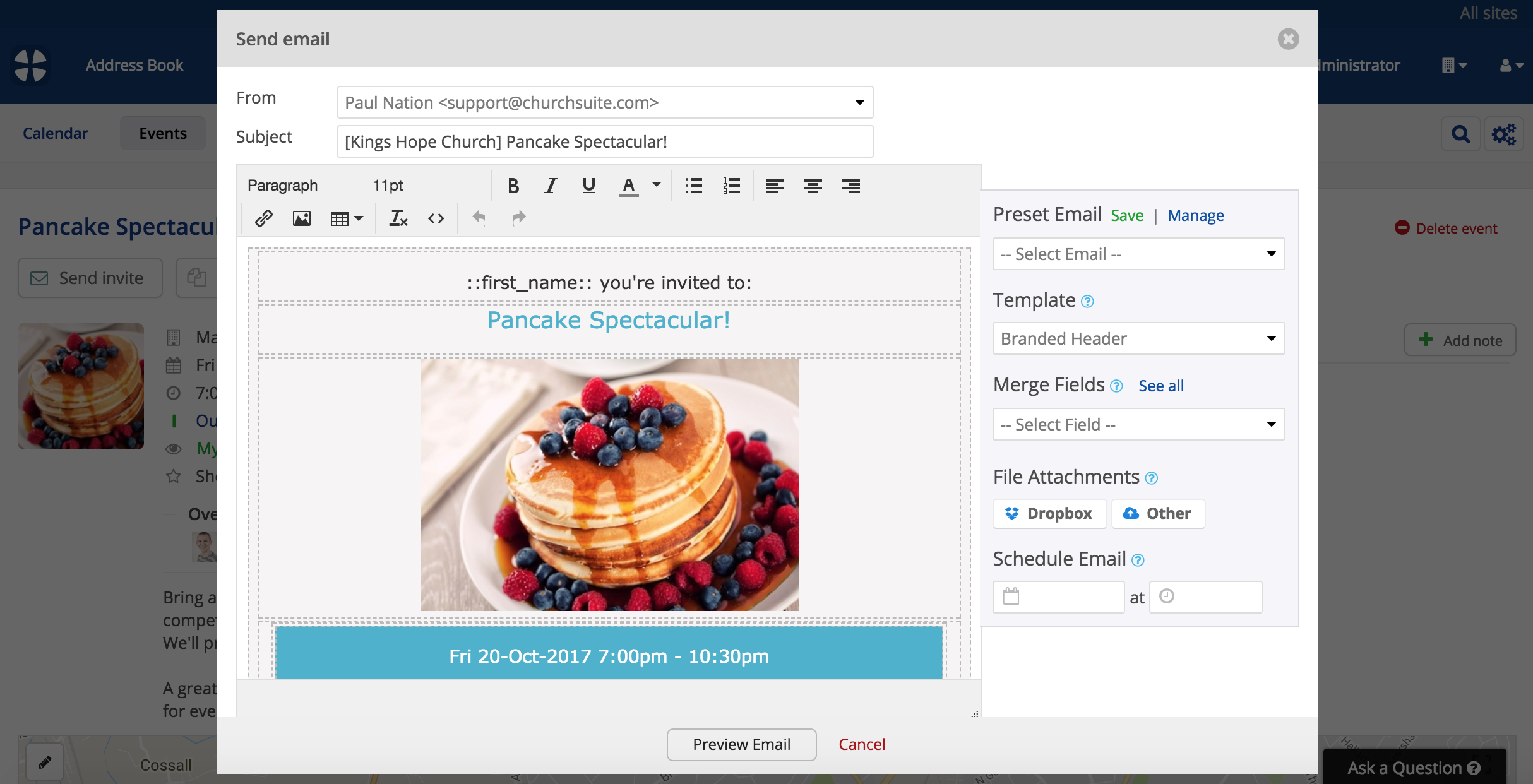Center align the text

point(813,186)
